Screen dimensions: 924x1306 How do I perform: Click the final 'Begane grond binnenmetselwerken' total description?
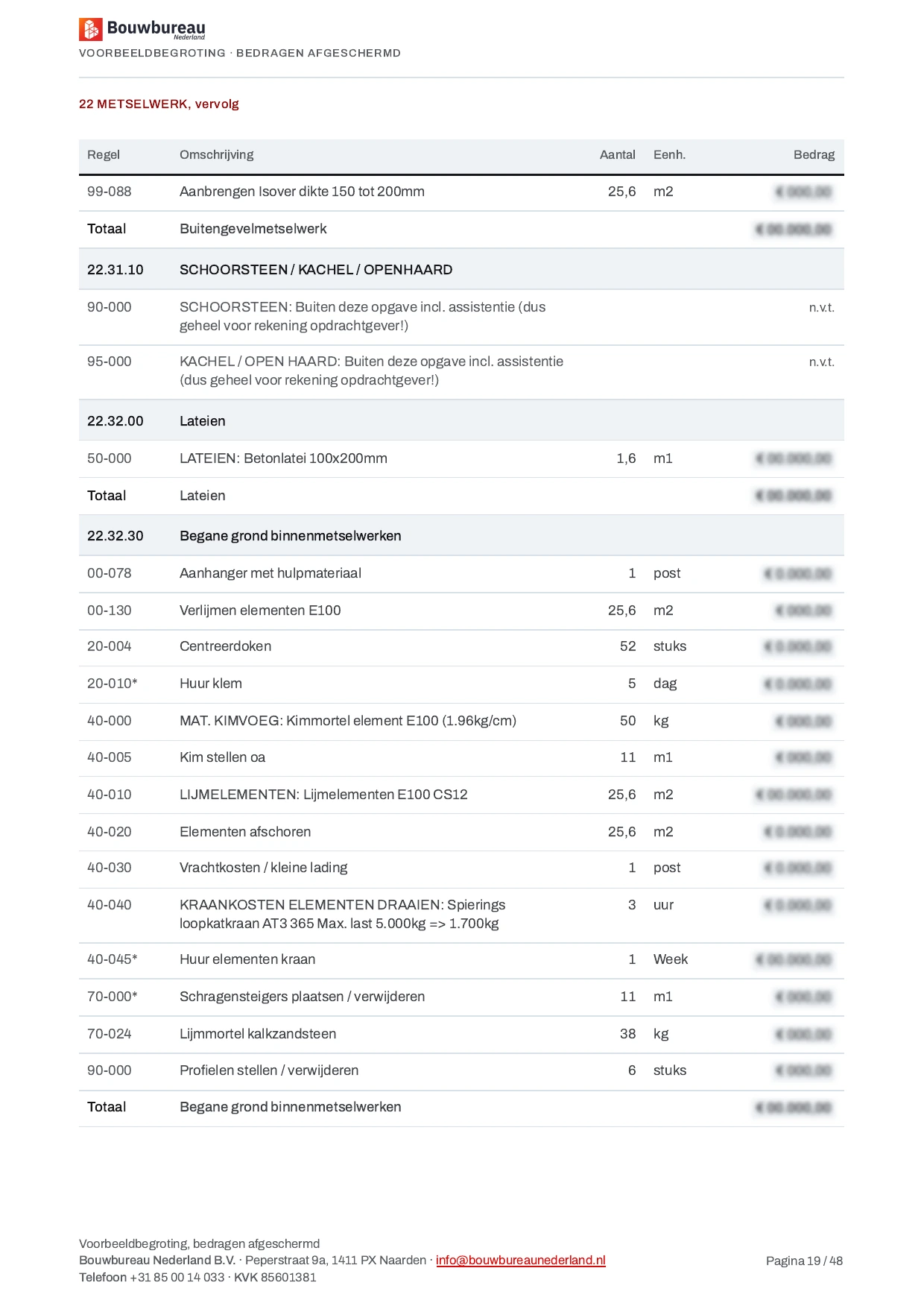click(x=290, y=1107)
